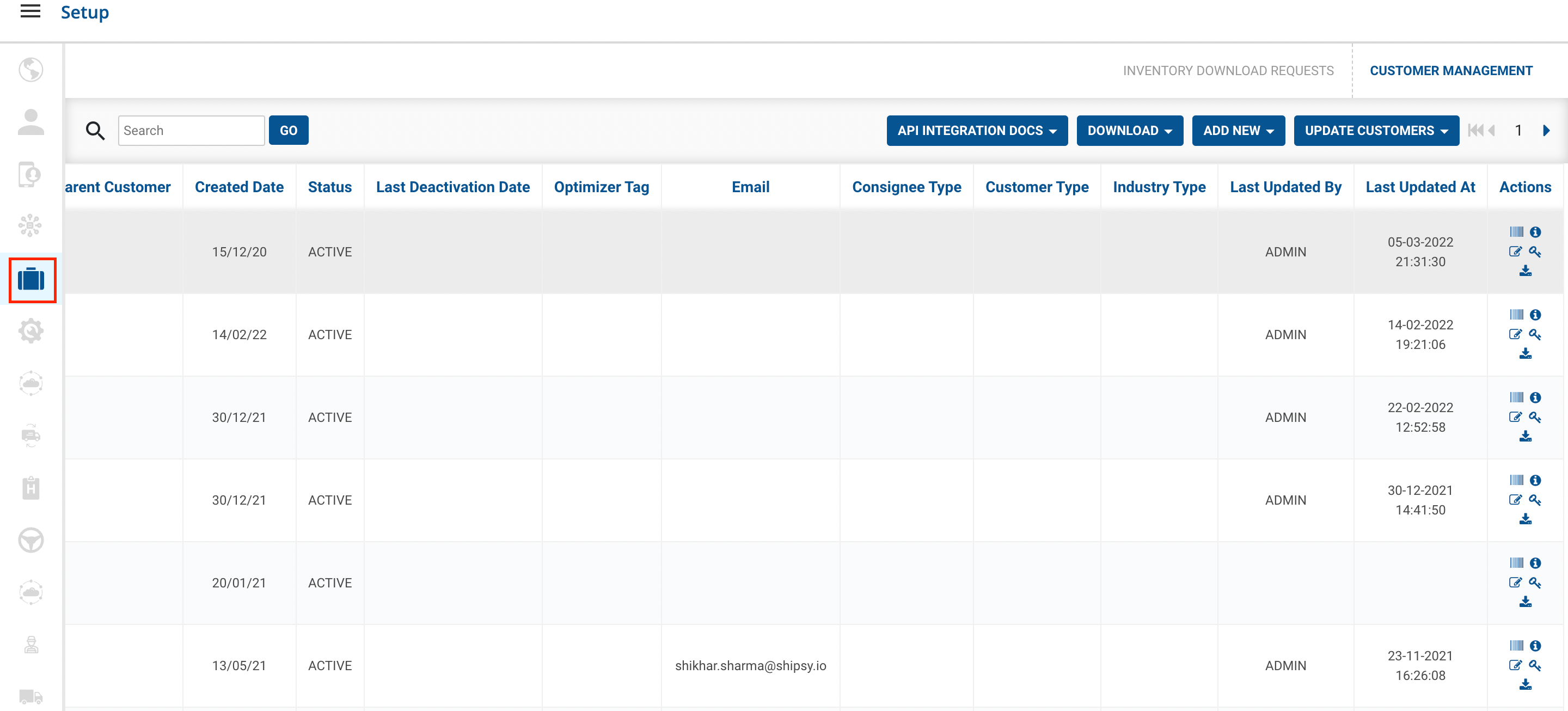Switch to Inventory Download Requests tab

click(1228, 71)
